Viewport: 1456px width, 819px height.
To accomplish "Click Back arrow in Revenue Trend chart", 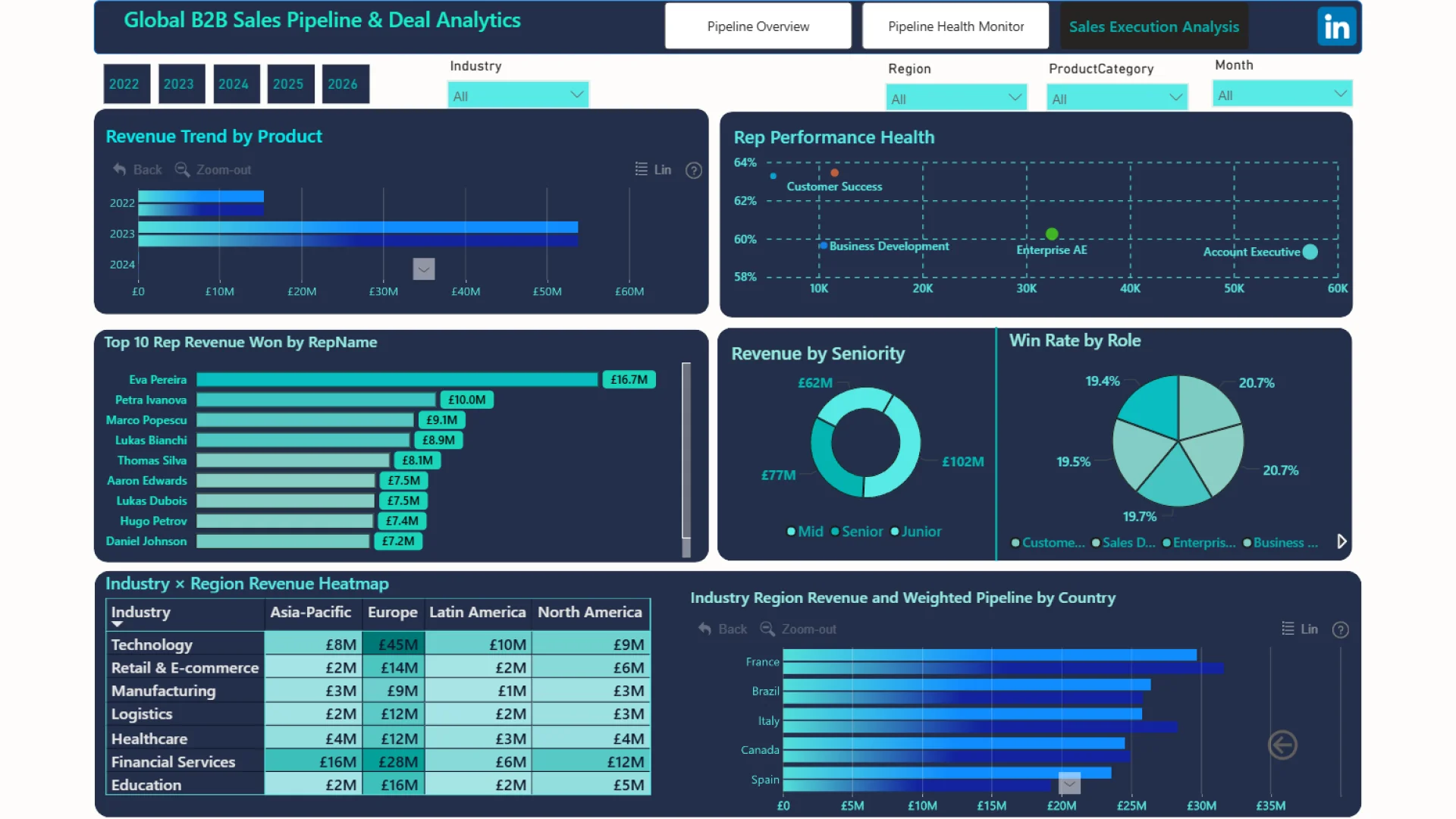I will click(120, 170).
